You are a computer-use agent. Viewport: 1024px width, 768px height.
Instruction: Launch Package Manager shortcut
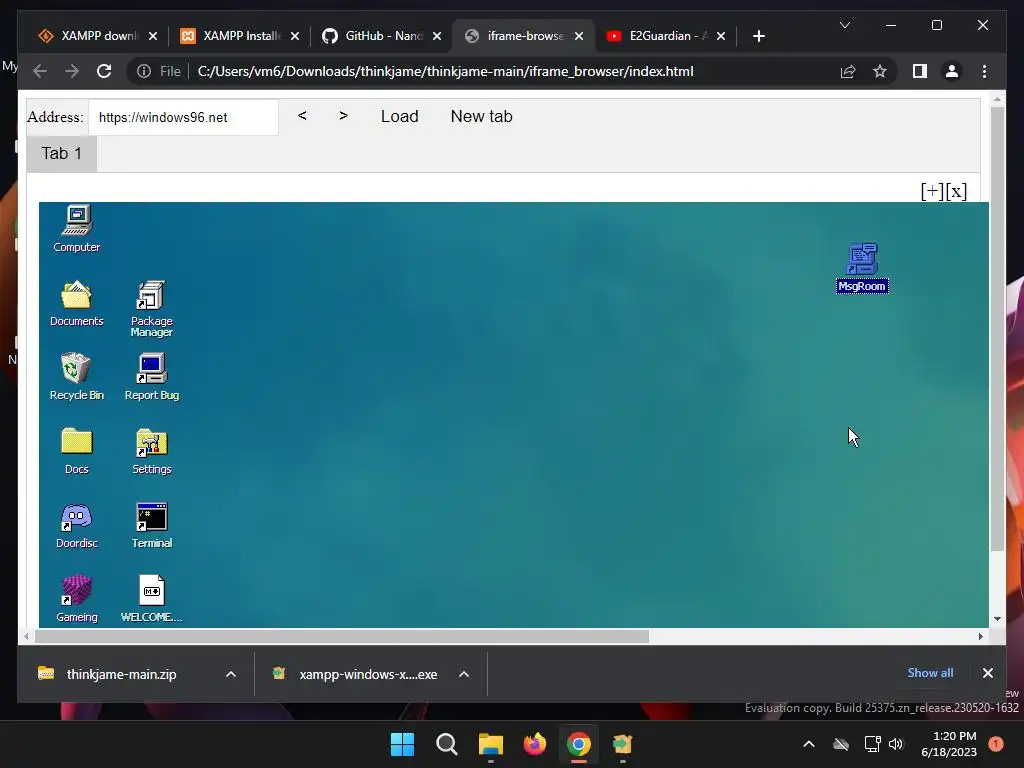[152, 308]
